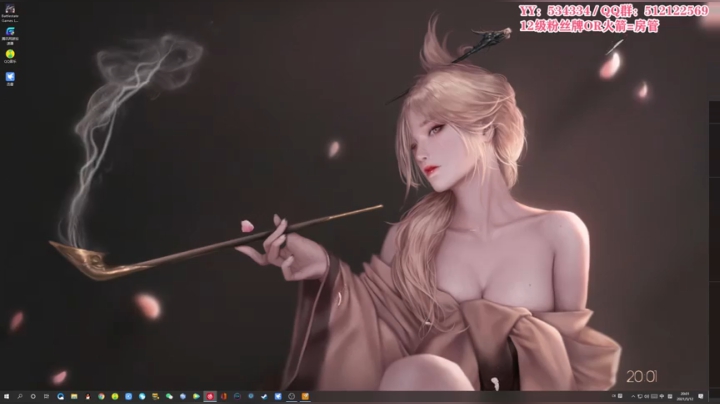
Task: Switch to the active red app on taskbar
Action: tap(210, 396)
